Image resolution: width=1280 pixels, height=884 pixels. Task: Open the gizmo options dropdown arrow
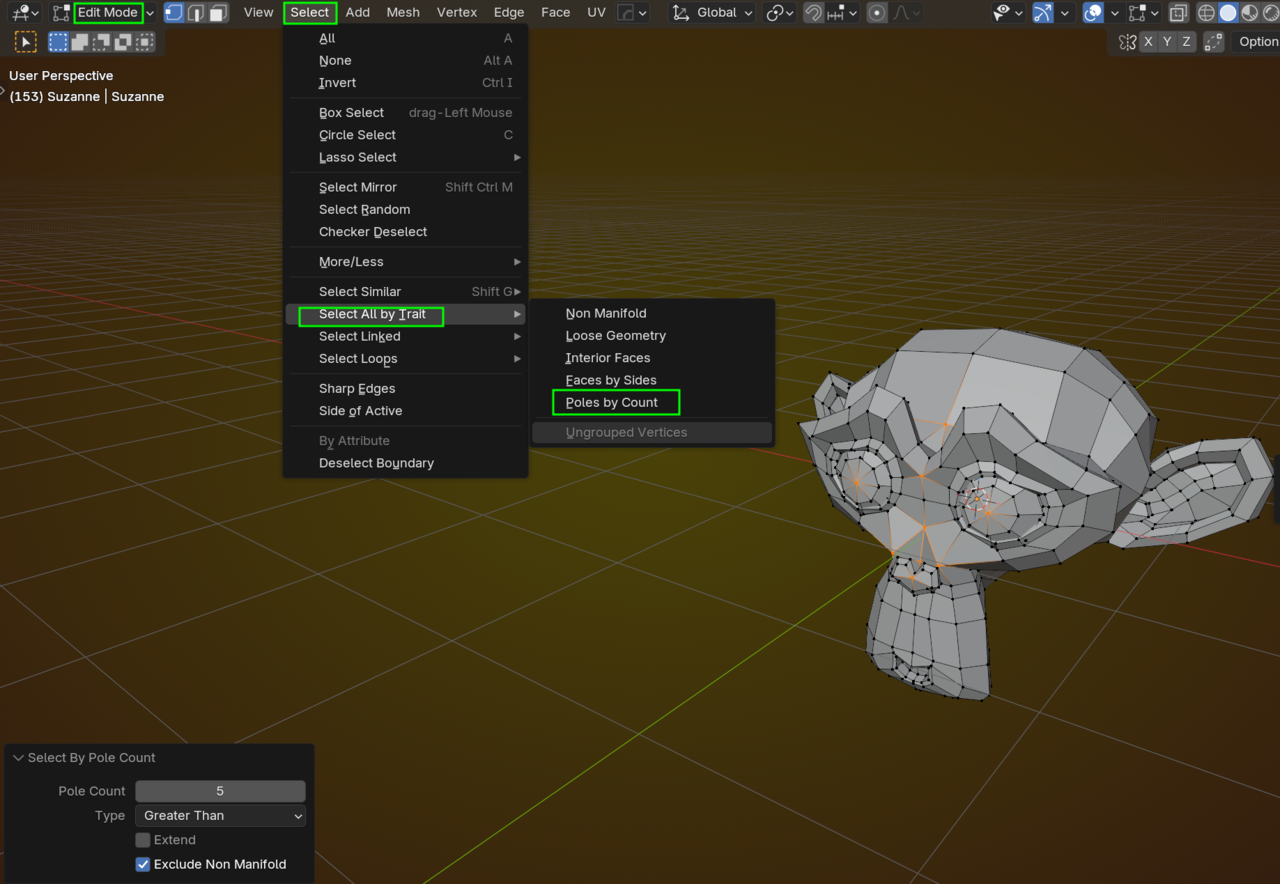[x=1064, y=13]
